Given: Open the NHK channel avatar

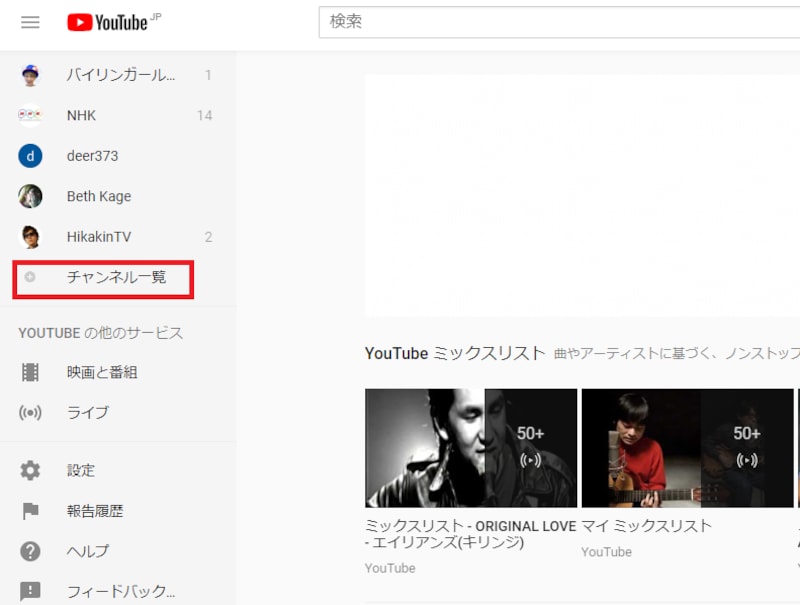Looking at the screenshot, I should point(30,115).
